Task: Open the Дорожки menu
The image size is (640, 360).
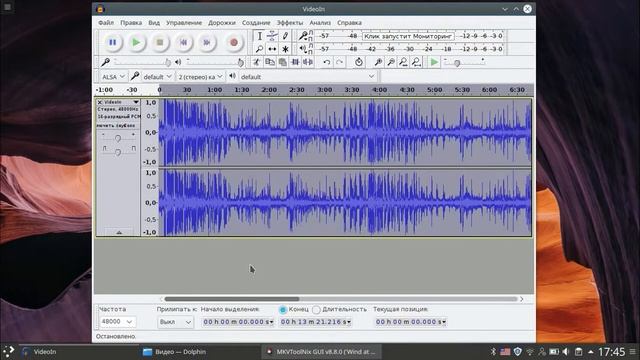Action: (x=222, y=23)
